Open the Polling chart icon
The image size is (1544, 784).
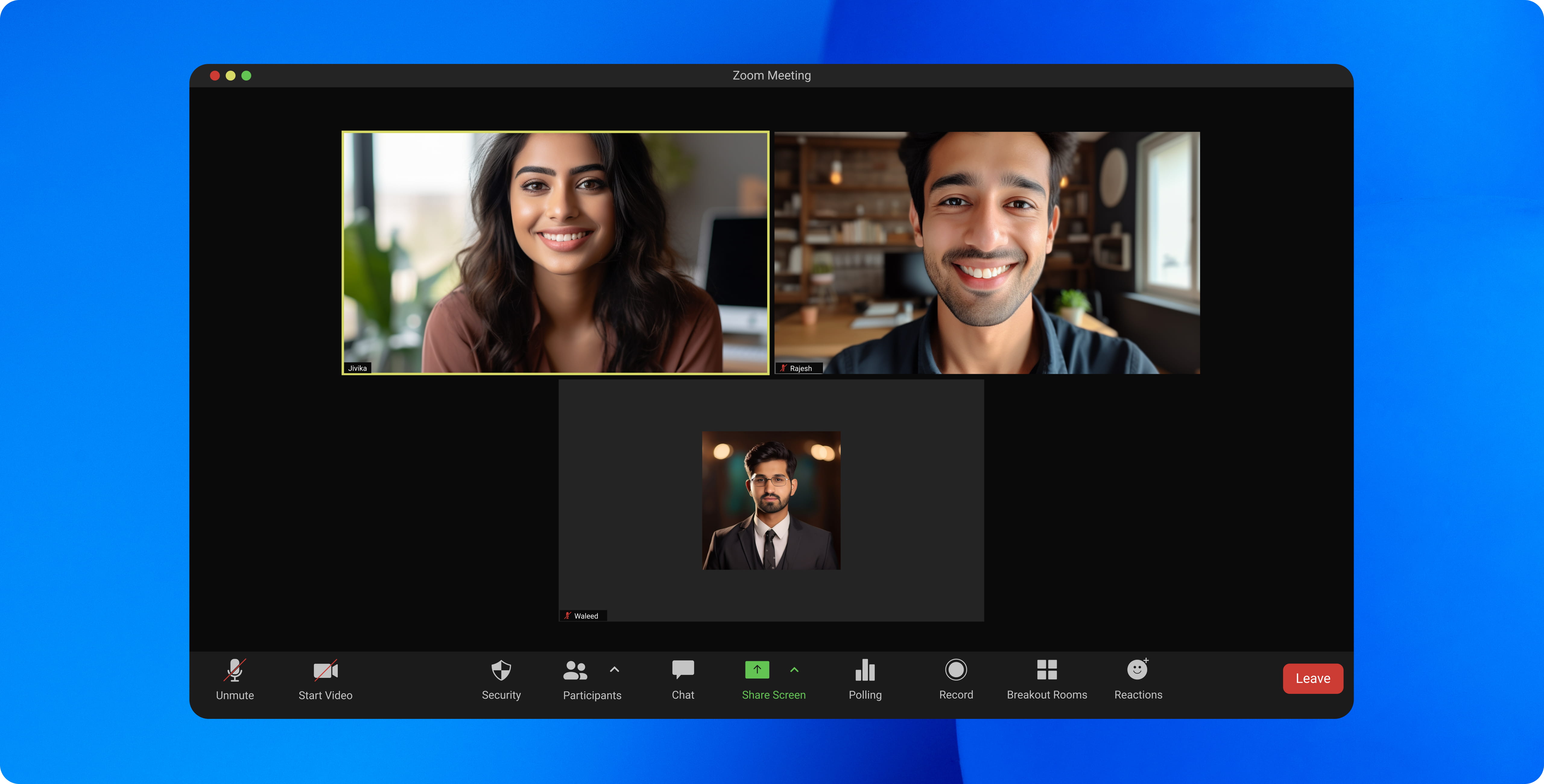865,670
